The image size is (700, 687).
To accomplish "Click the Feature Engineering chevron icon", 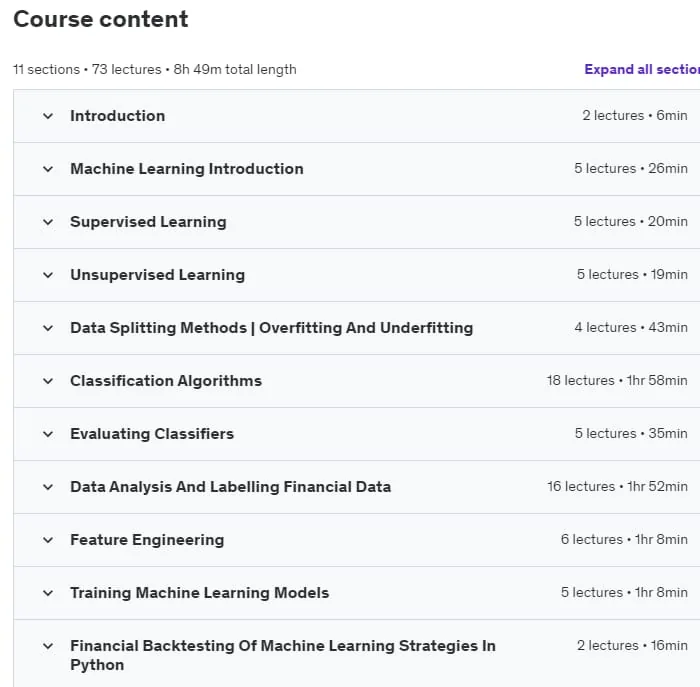I will (48, 540).
